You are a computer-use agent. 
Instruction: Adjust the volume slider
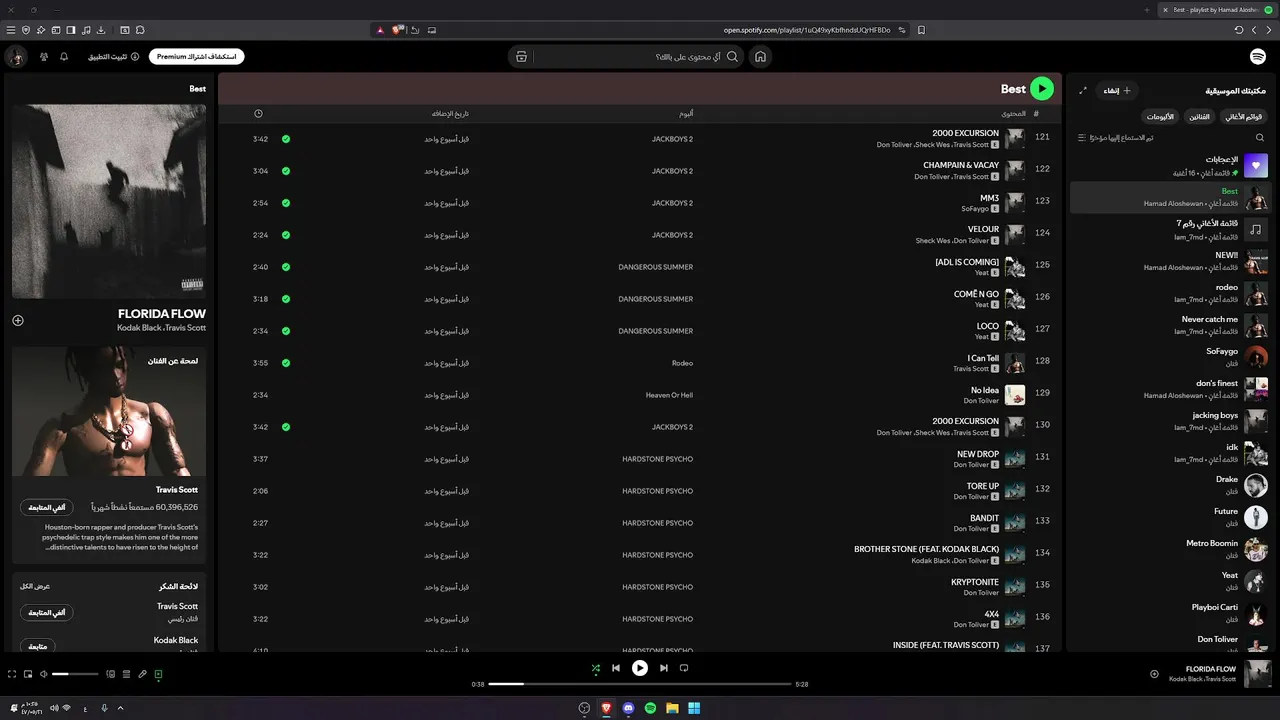[x=76, y=674]
